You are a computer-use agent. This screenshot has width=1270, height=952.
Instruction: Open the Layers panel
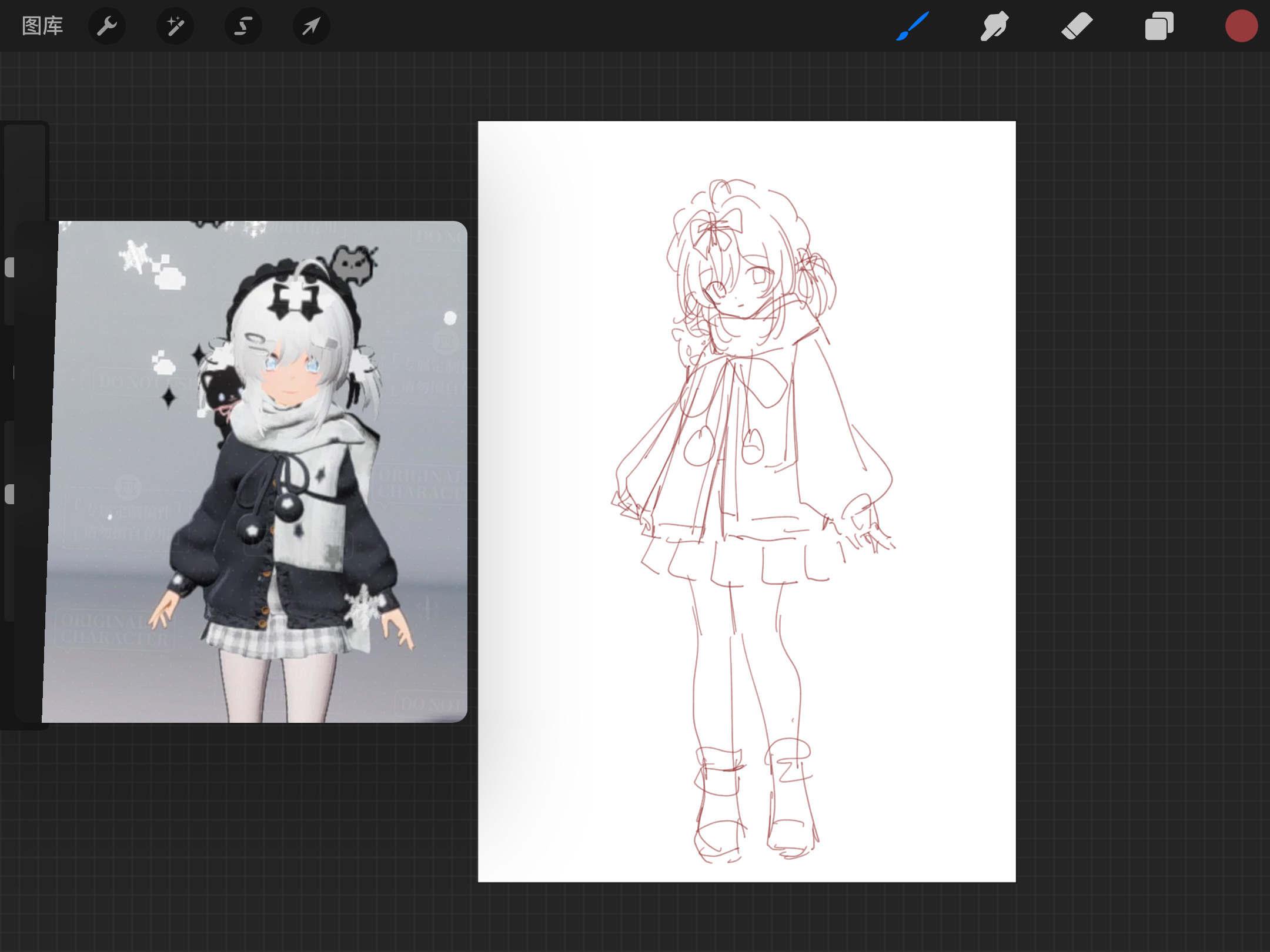click(1159, 26)
